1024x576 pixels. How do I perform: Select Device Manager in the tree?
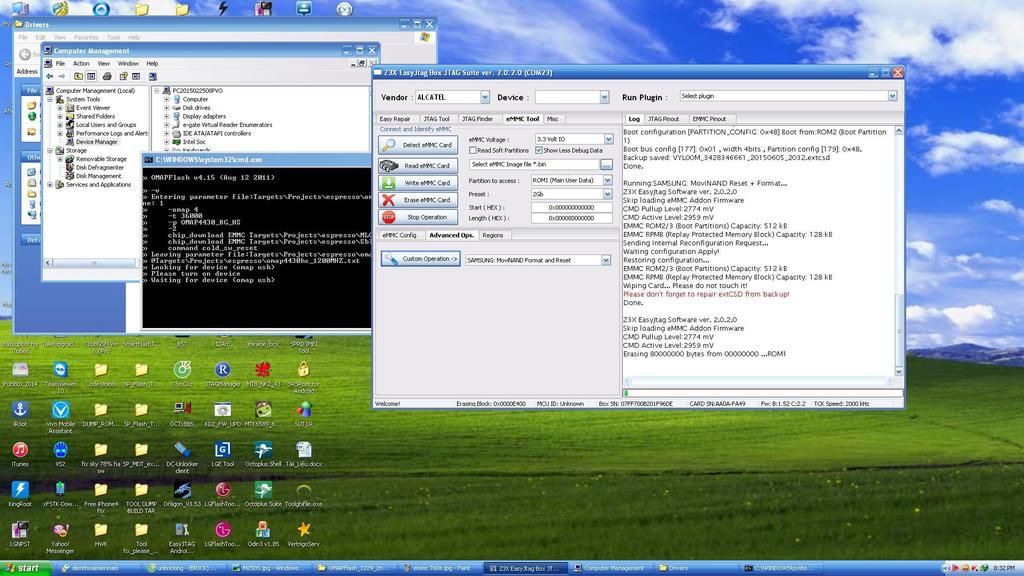point(96,142)
